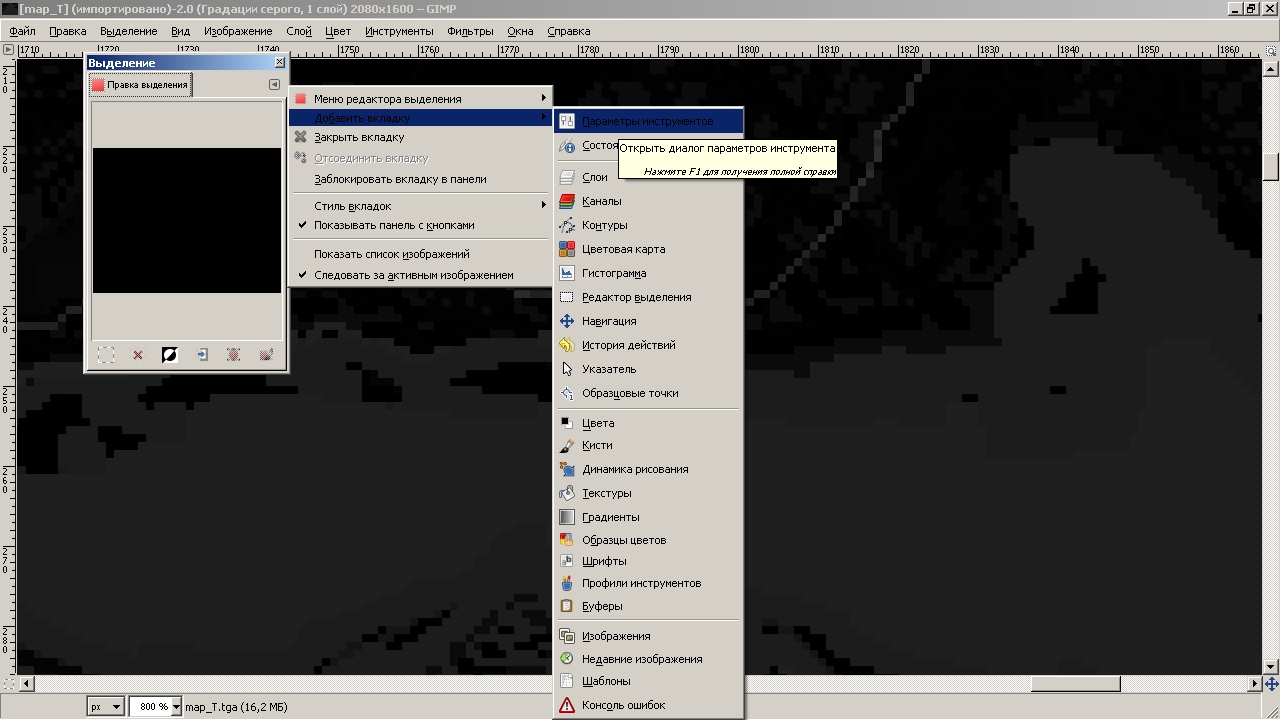Screen dimensions: 1280x720
Task: Click the Select All icon in Selection dialog
Action: pyautogui.click(x=106, y=355)
